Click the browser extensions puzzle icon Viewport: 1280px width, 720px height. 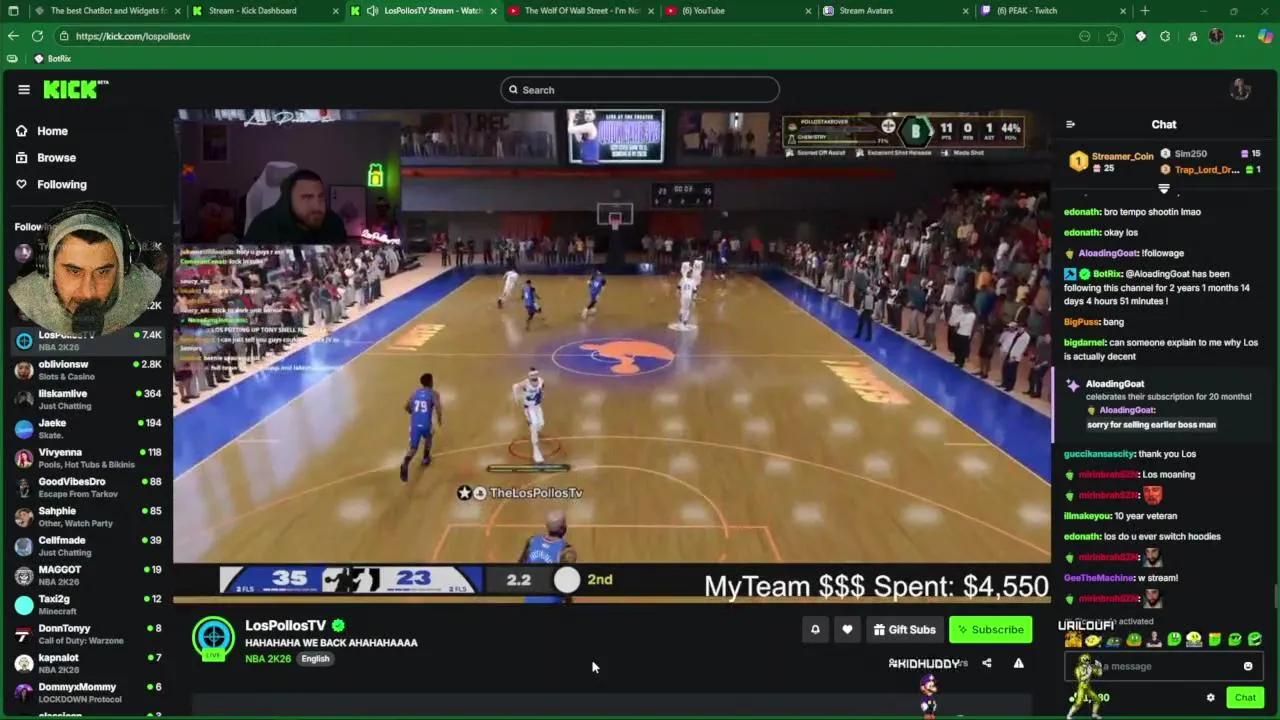point(1165,36)
